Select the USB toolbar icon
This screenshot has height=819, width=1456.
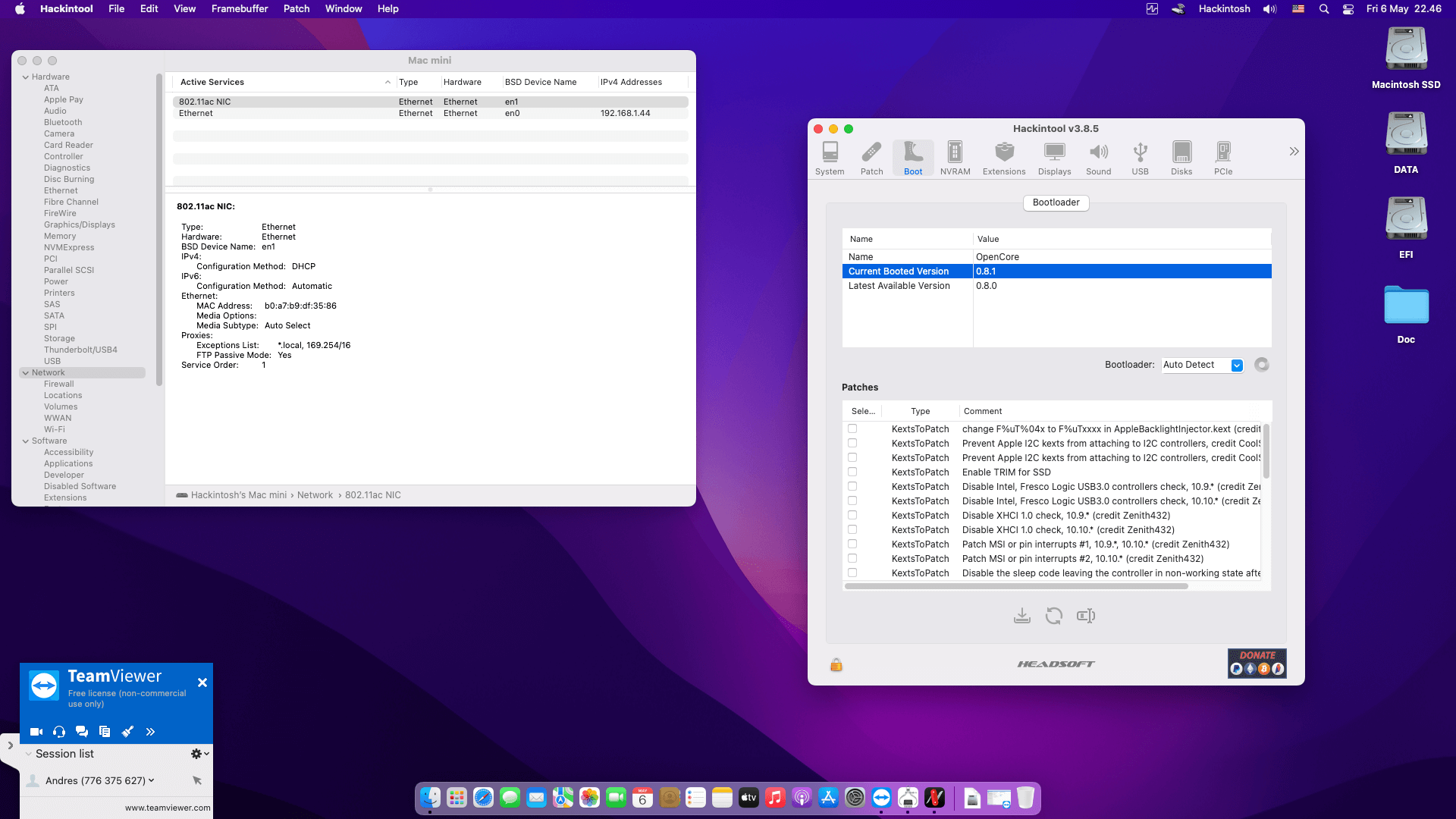tap(1140, 158)
